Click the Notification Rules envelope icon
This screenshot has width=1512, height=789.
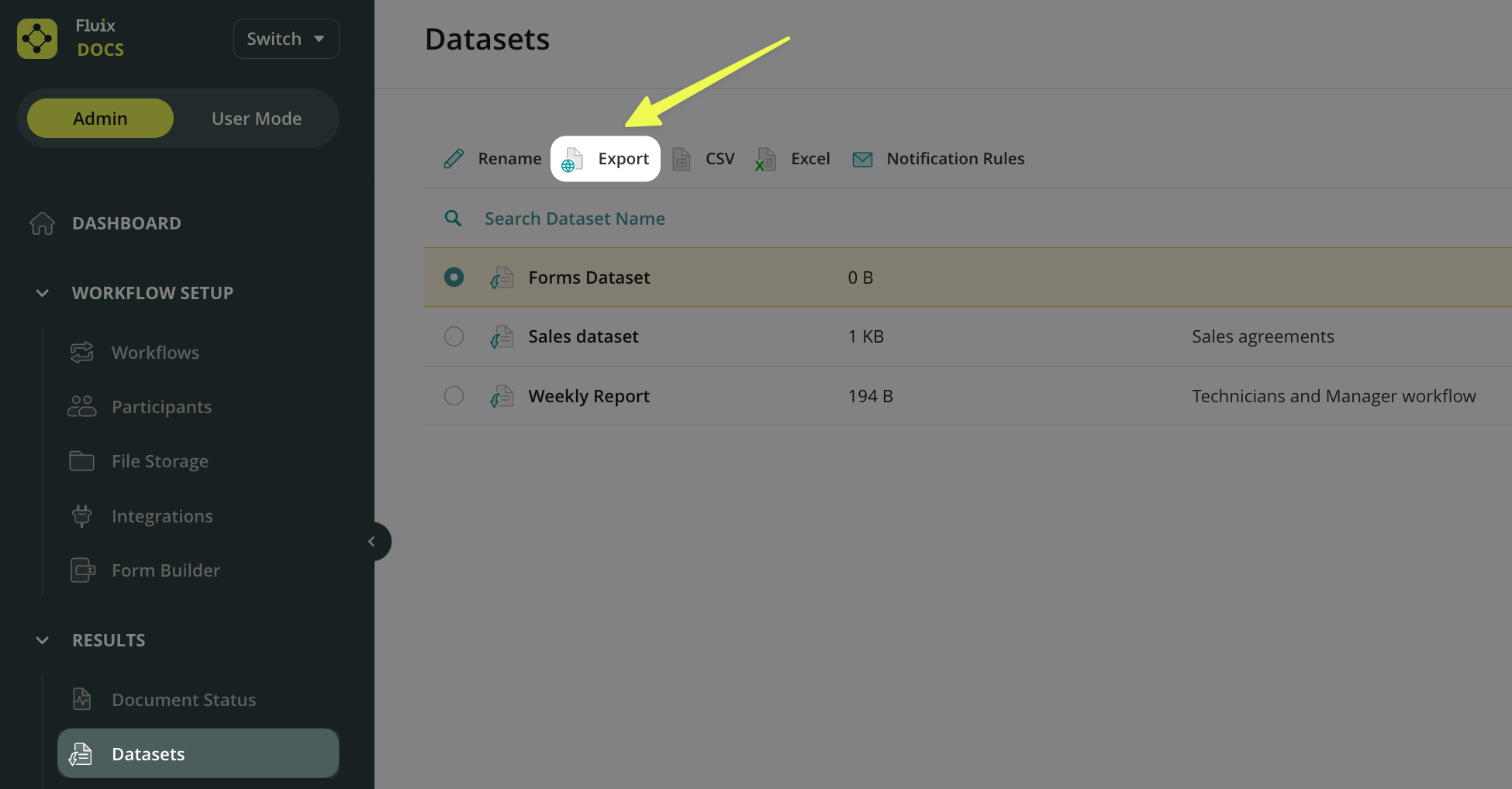tap(862, 159)
